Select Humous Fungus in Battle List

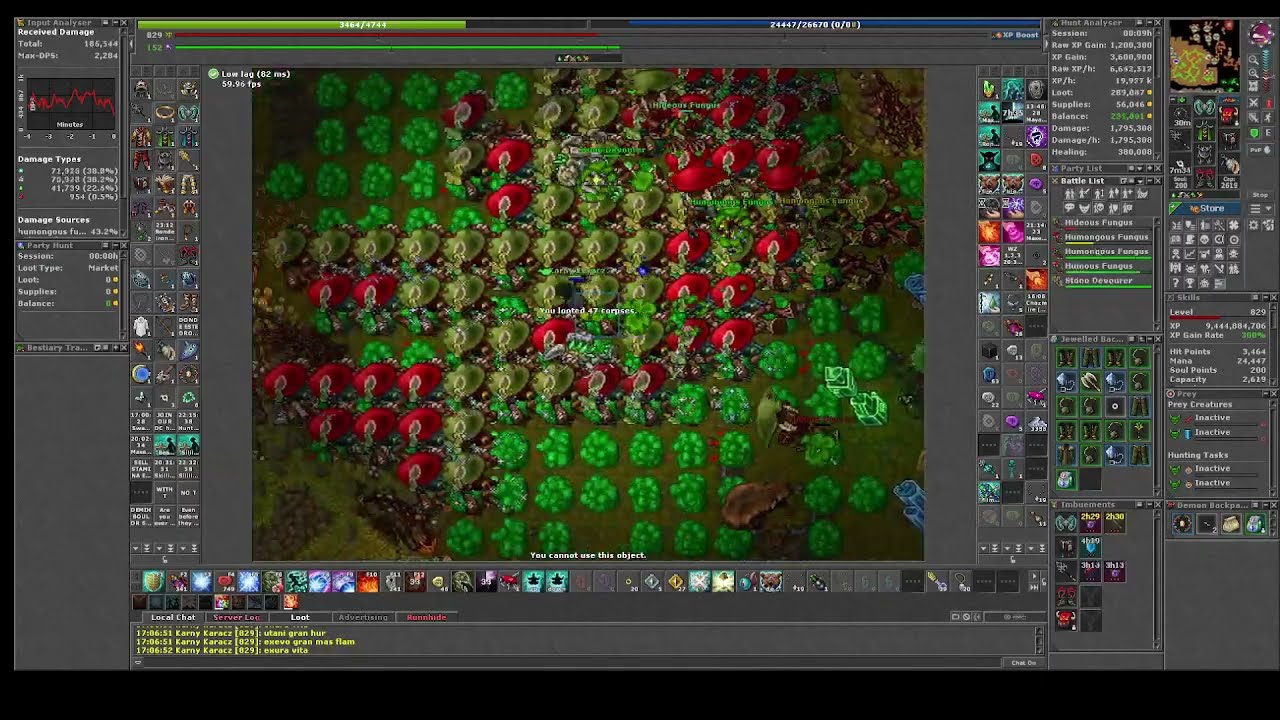1102,268
